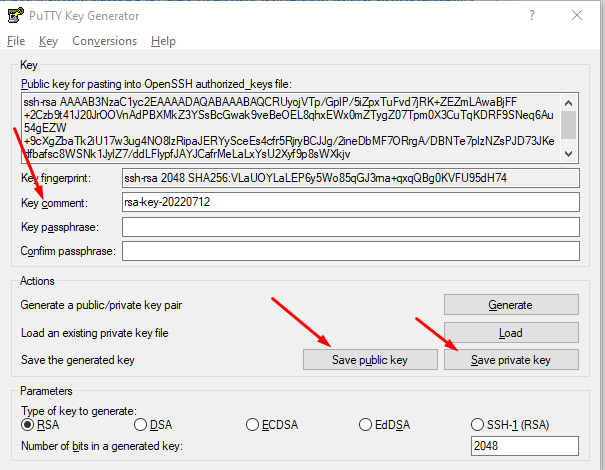The height and width of the screenshot is (470, 605).
Task: Click the number of bits field showing 2048
Action: 525,446
